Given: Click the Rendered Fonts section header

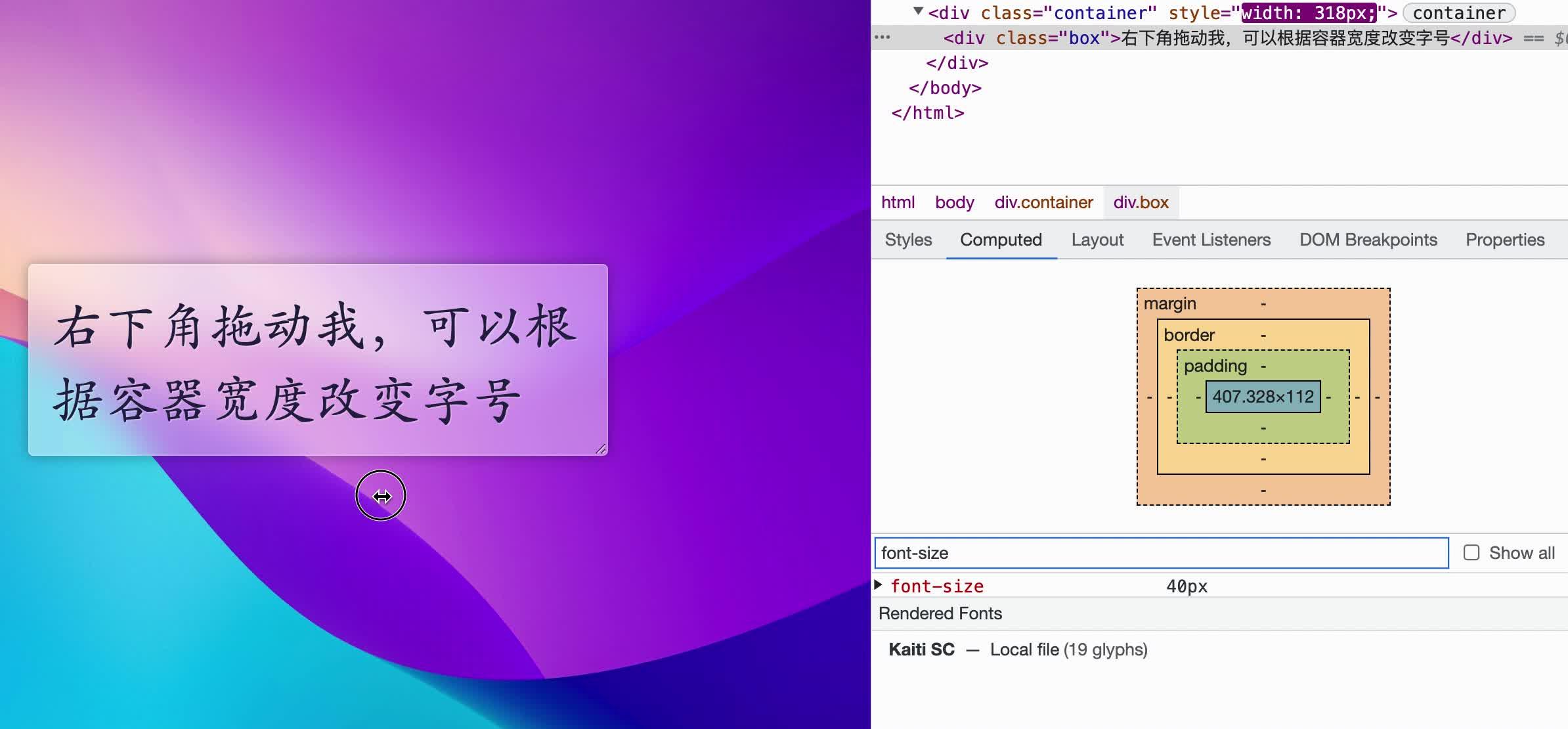Looking at the screenshot, I should 940,613.
